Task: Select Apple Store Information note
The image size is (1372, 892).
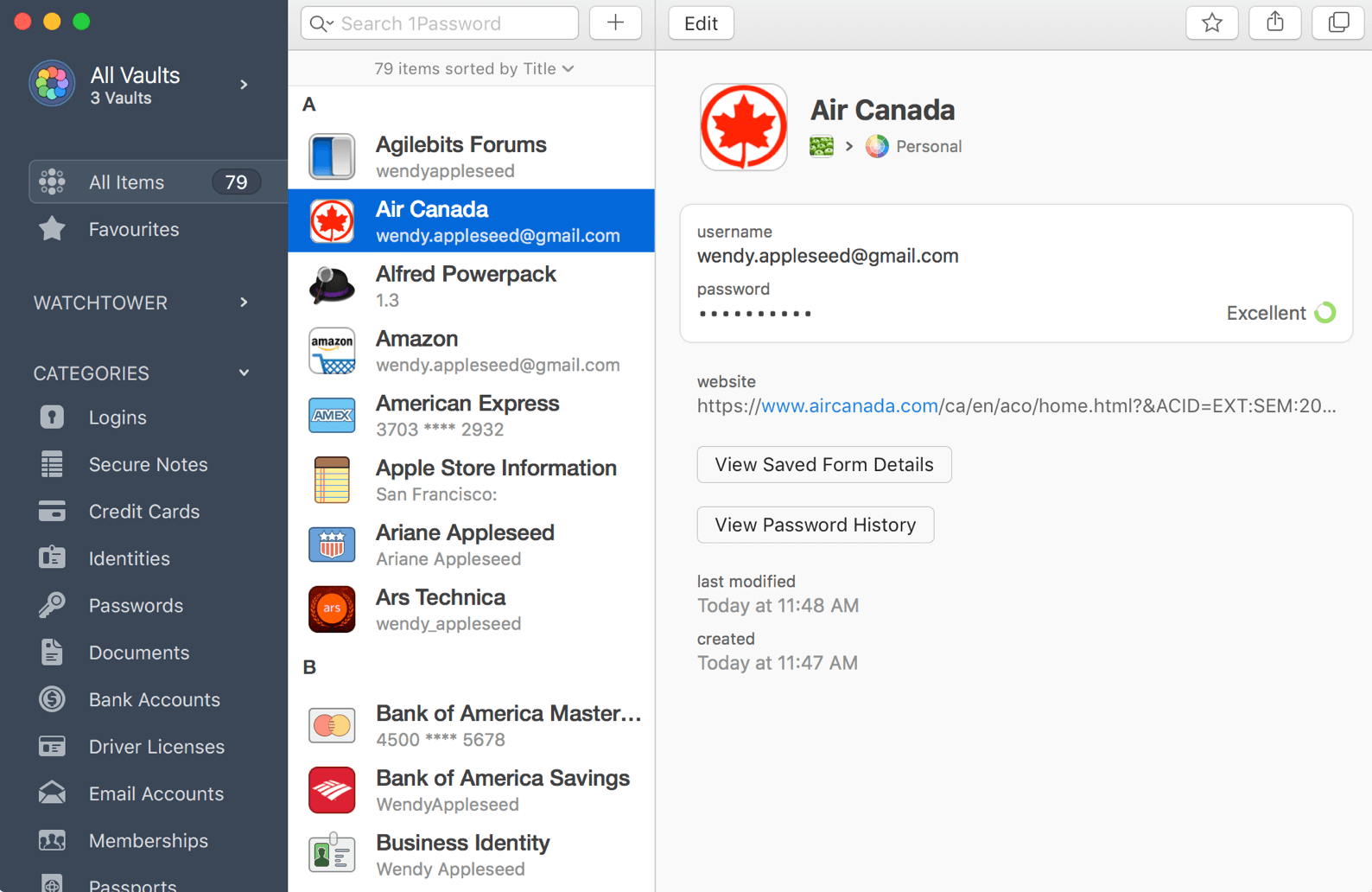Action: 472,480
